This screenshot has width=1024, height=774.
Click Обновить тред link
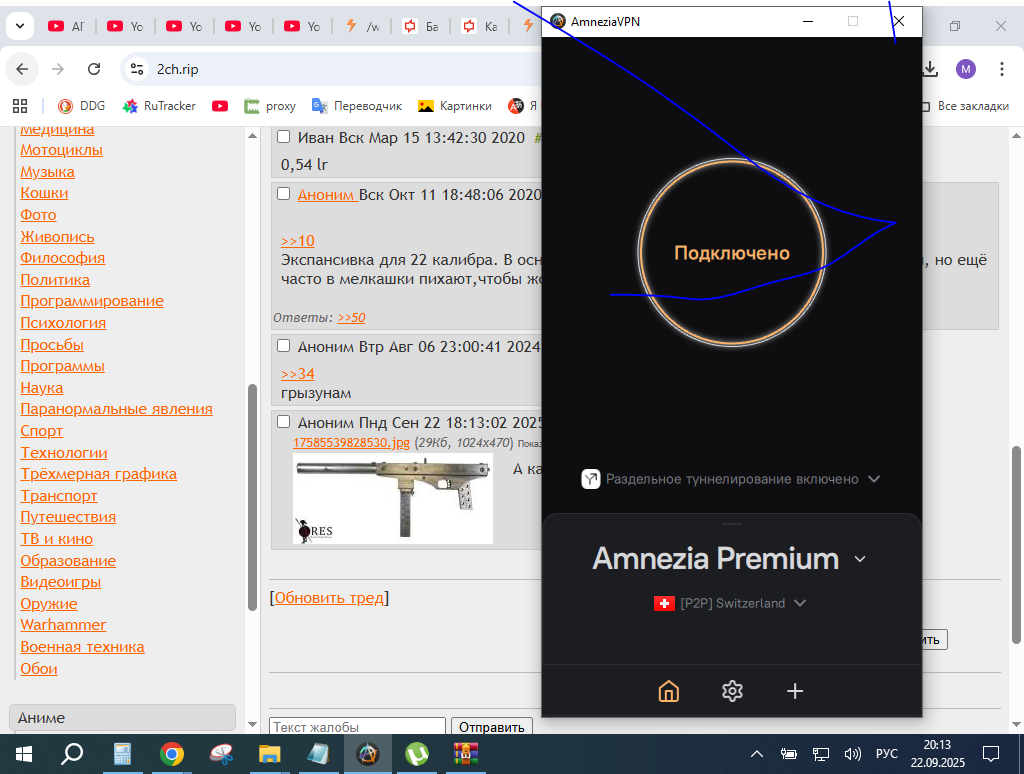click(329, 598)
